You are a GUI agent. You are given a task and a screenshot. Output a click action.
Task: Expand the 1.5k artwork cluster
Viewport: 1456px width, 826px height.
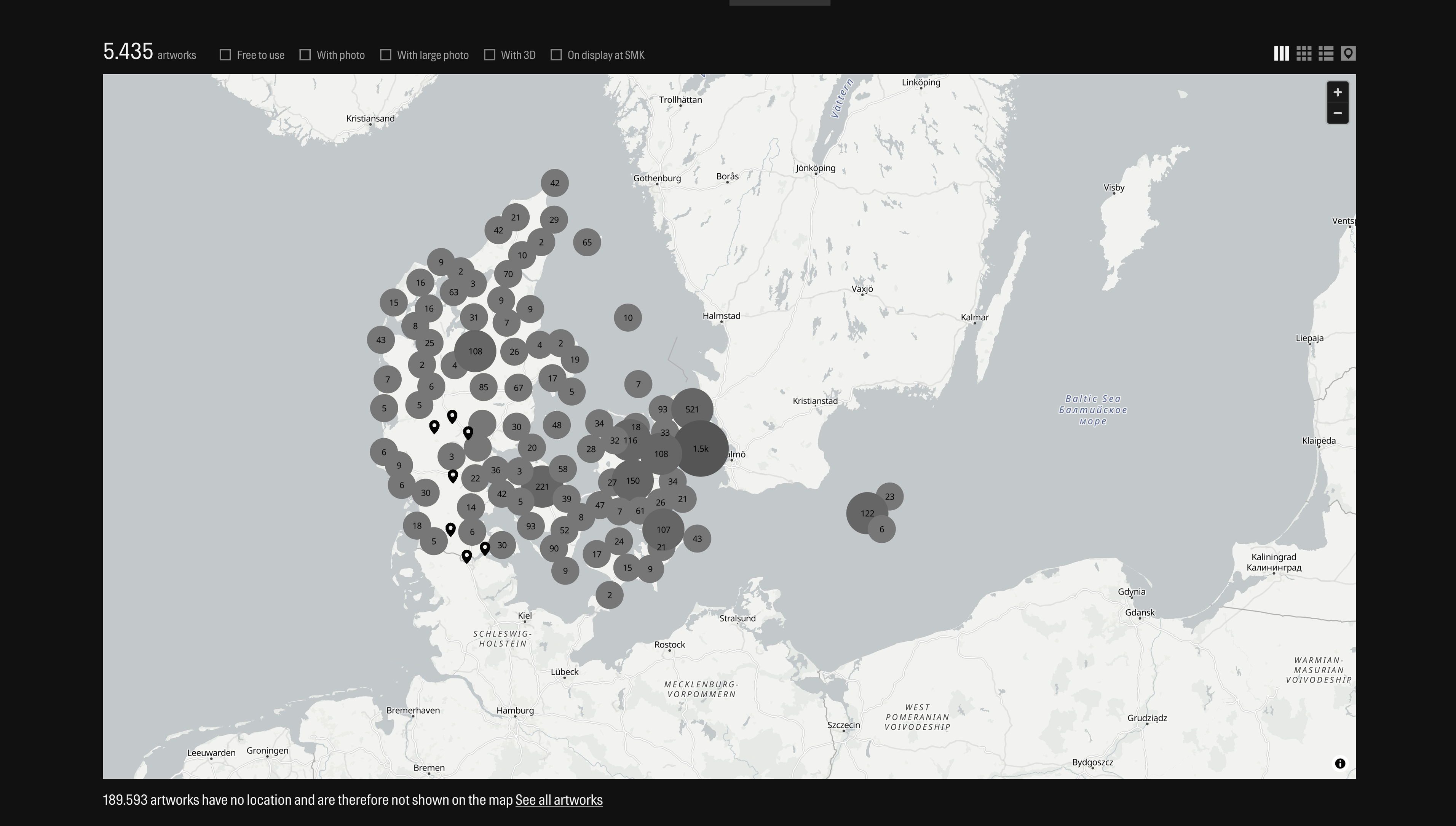pos(701,449)
